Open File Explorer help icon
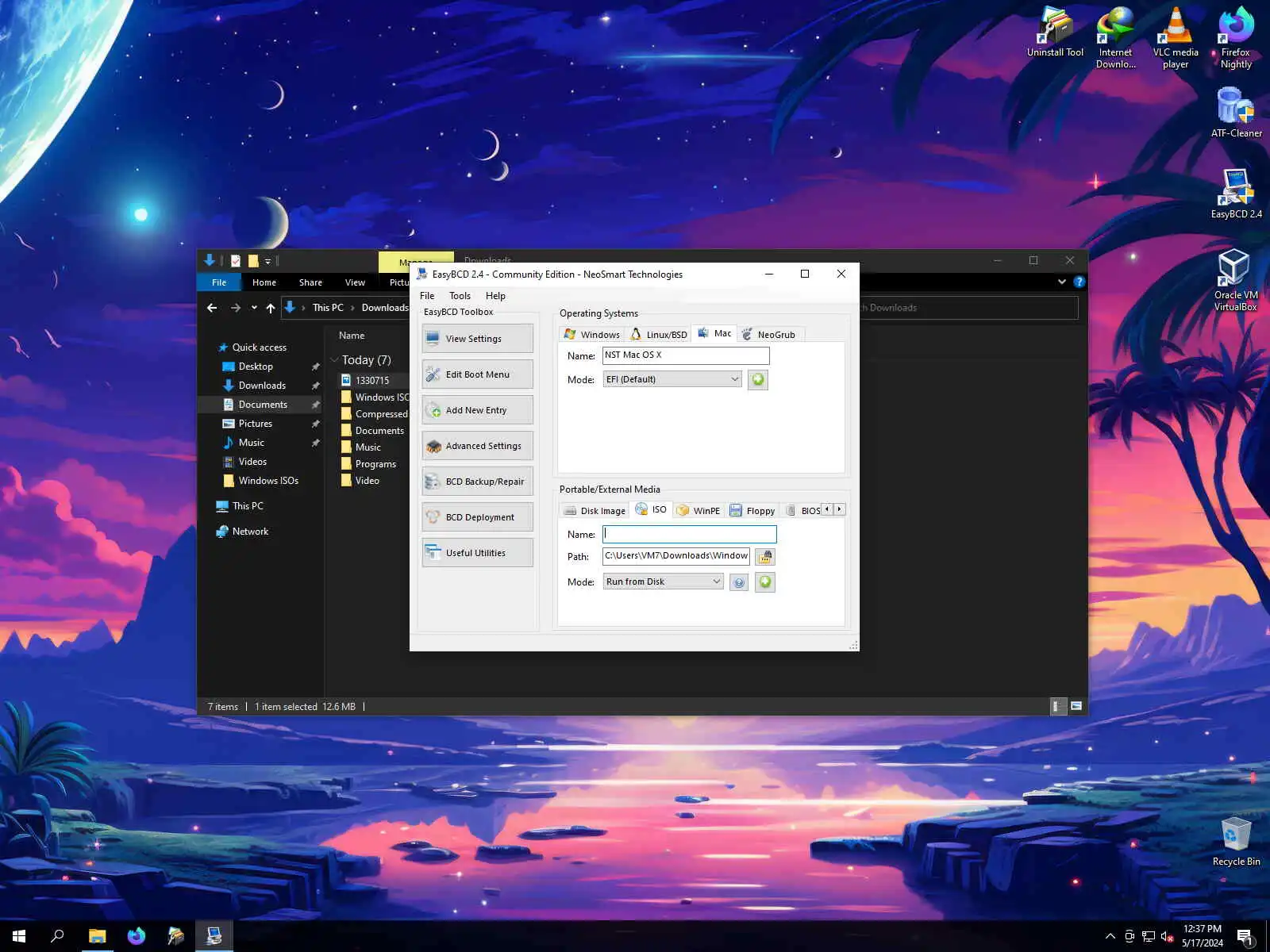Image resolution: width=1270 pixels, height=952 pixels. pos(1079,282)
